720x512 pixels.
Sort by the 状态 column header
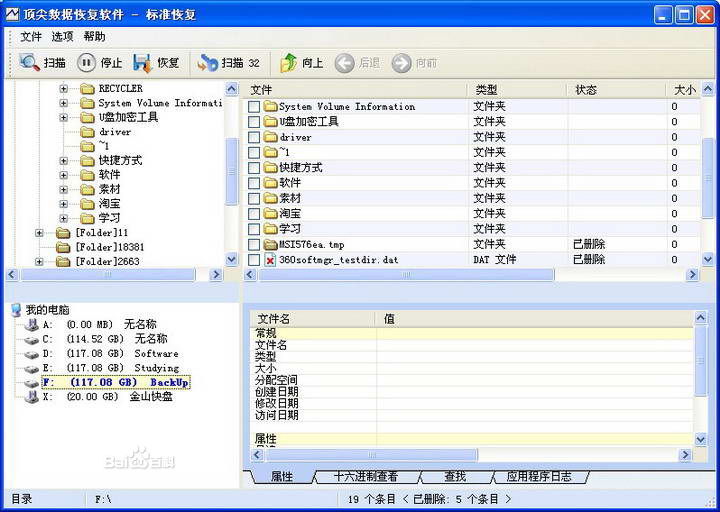(x=617, y=90)
